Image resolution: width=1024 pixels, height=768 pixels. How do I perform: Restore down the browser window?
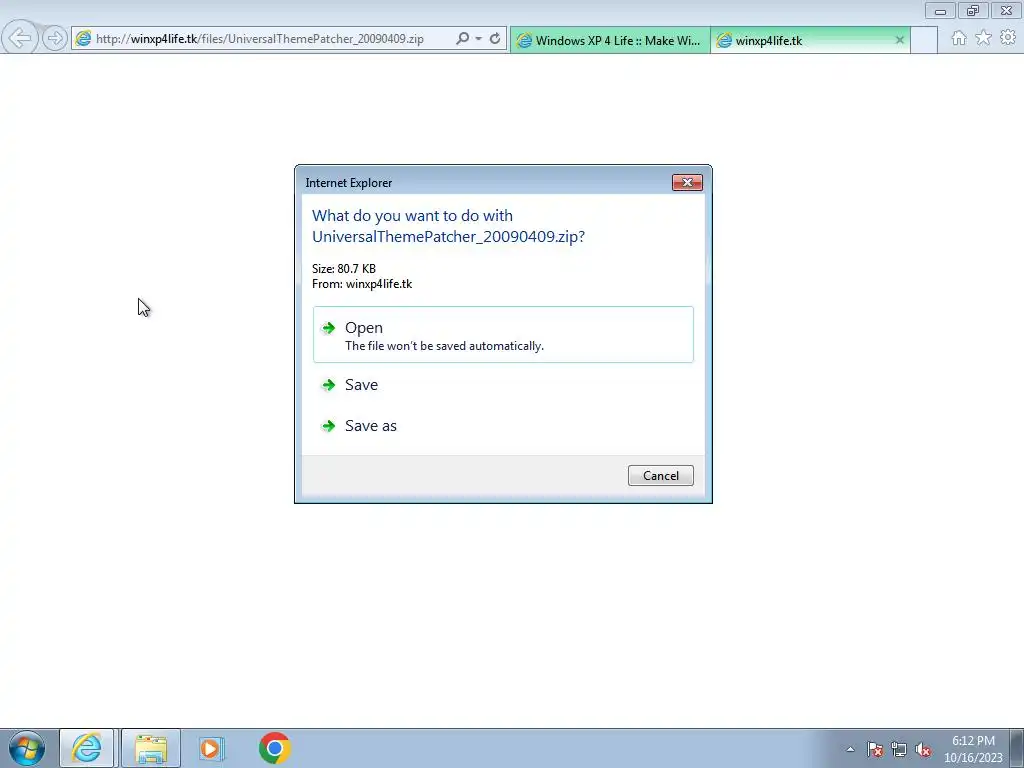point(973,10)
